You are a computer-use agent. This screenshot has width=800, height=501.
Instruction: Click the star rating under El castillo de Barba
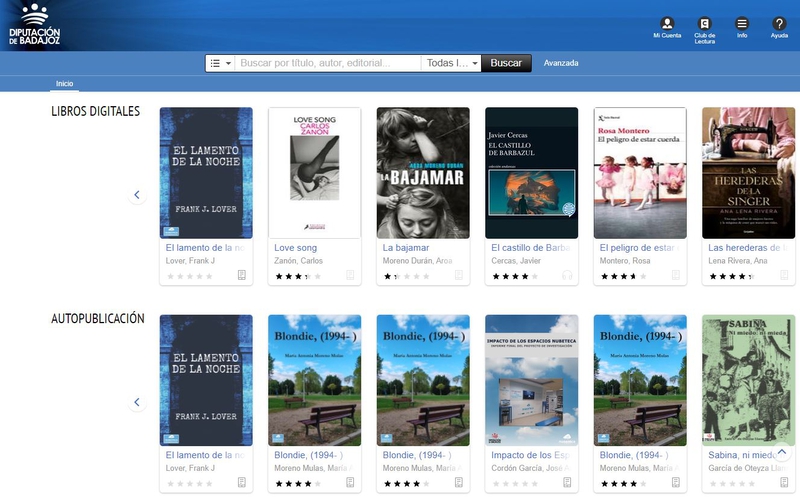(515, 277)
